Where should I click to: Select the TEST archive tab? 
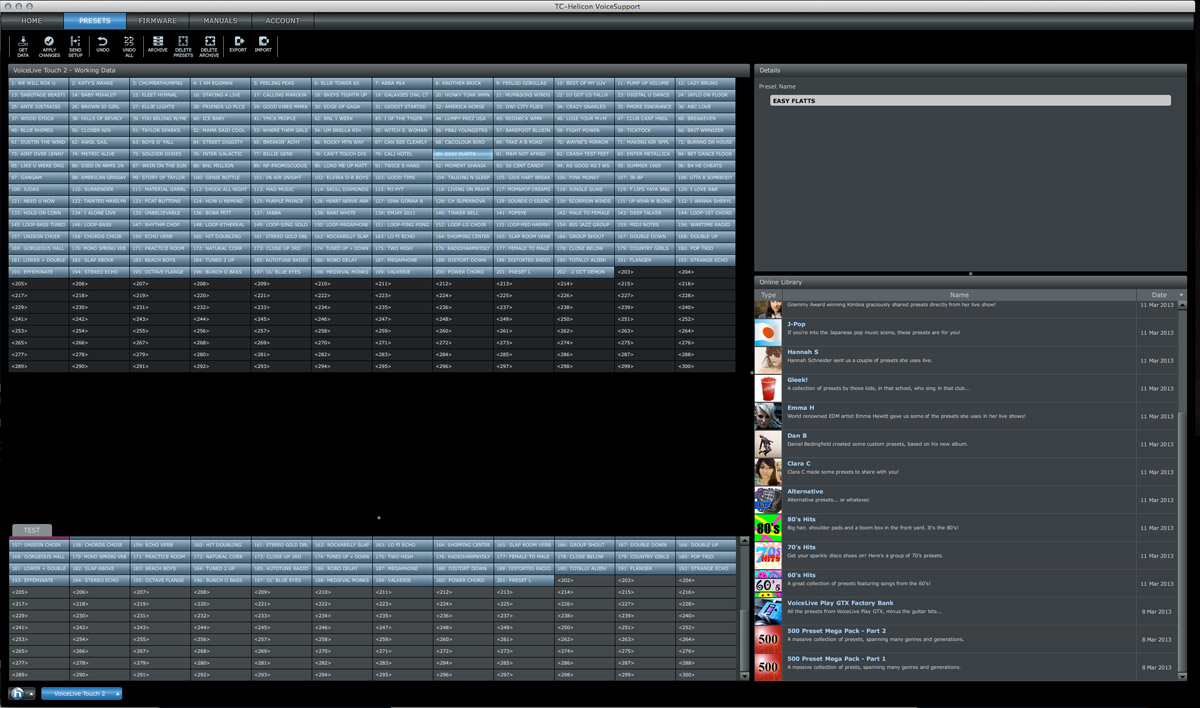32,530
